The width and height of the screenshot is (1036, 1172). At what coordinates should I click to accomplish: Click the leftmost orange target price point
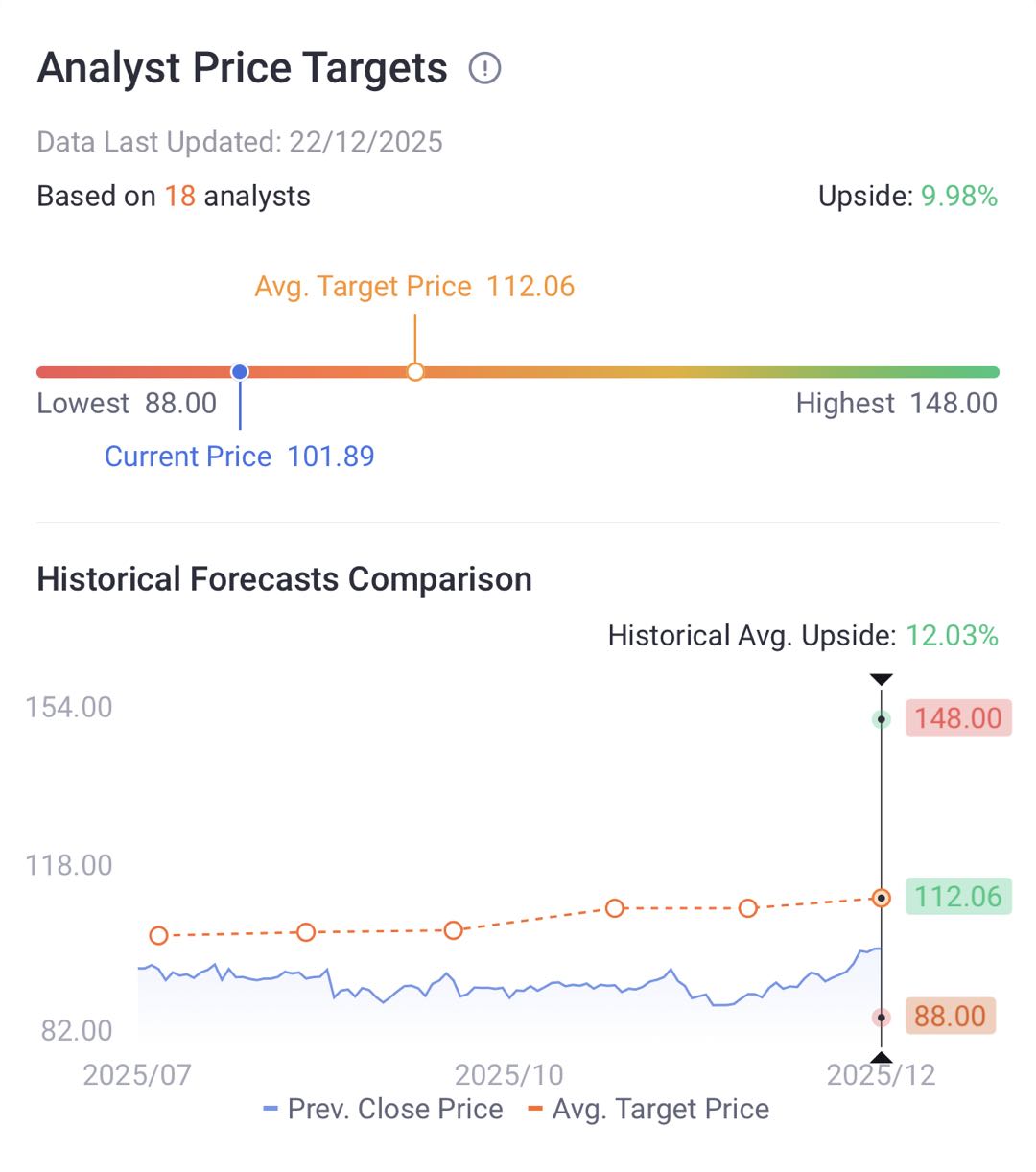[159, 935]
